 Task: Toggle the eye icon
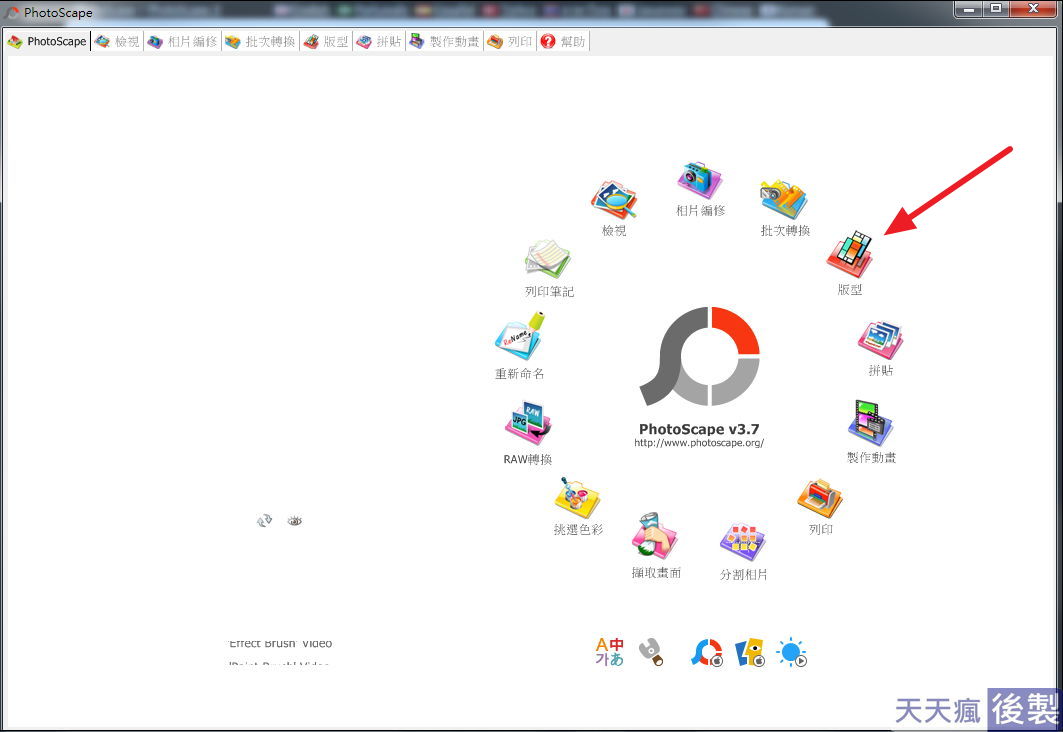tap(294, 521)
